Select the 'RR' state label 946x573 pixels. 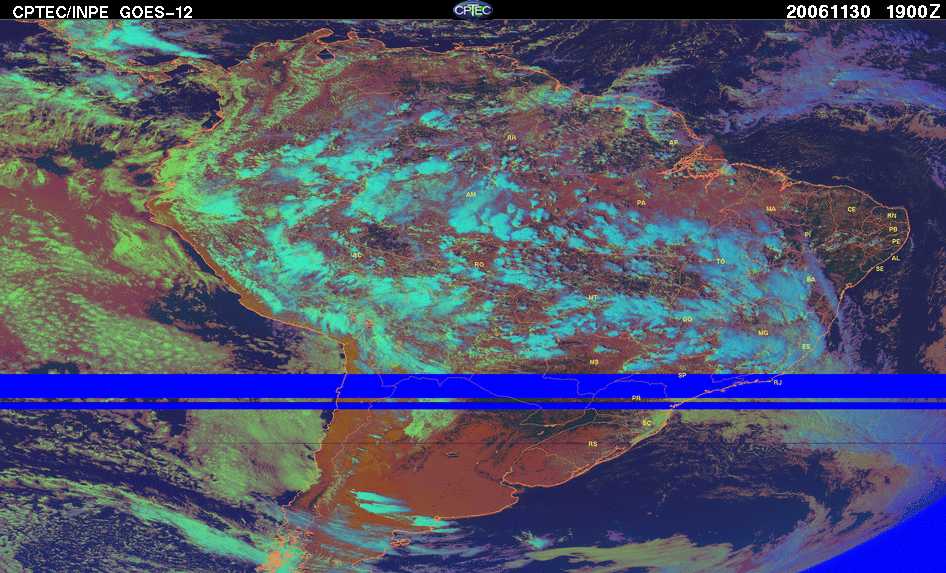[512, 138]
